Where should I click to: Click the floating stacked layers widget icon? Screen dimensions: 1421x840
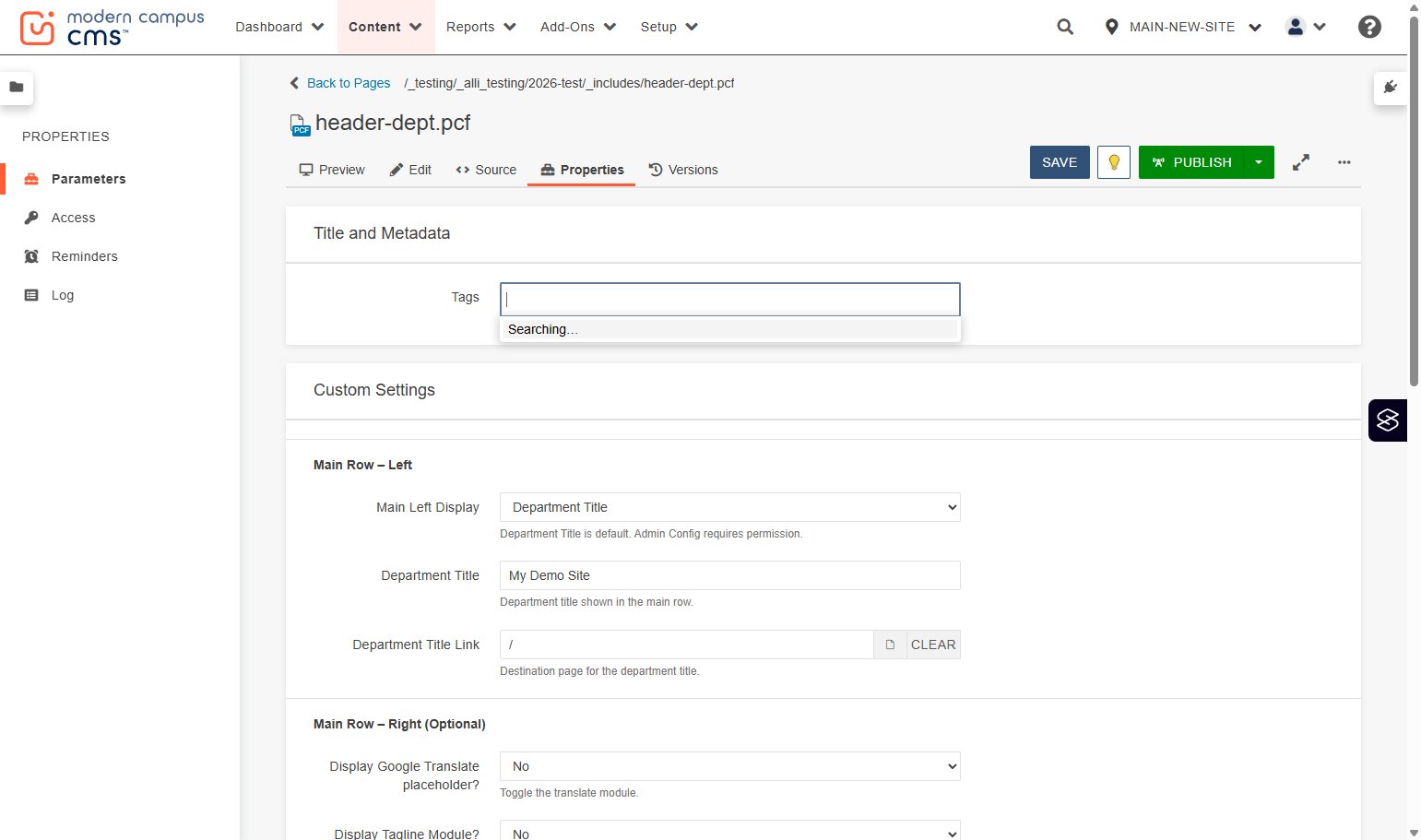pyautogui.click(x=1388, y=420)
